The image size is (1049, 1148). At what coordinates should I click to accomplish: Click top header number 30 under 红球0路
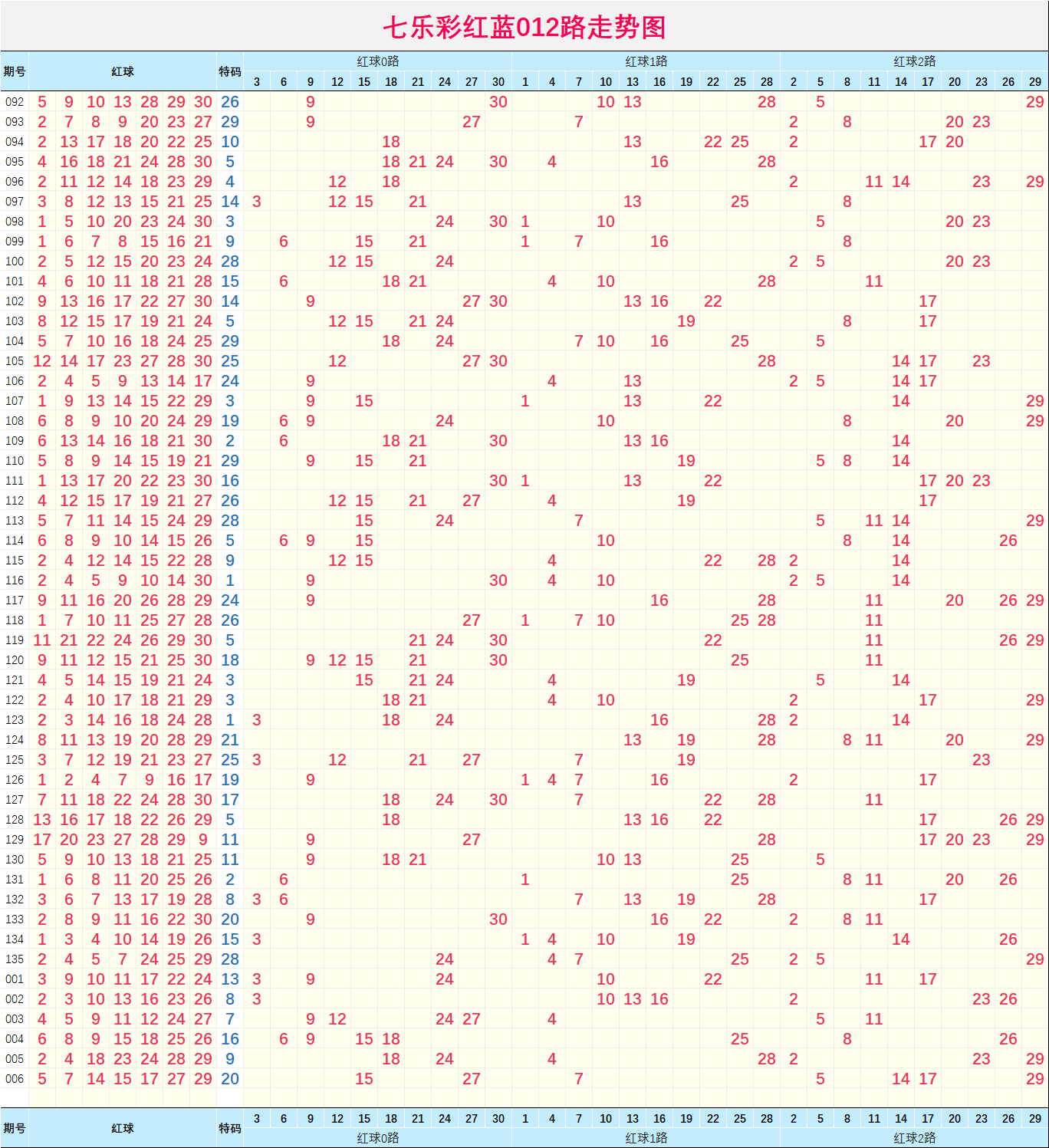[x=498, y=82]
